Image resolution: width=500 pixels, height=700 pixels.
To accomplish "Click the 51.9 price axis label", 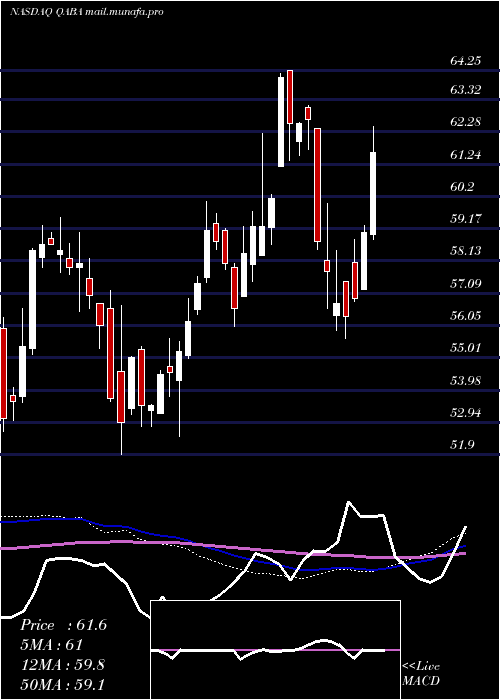I will pyautogui.click(x=462, y=444).
